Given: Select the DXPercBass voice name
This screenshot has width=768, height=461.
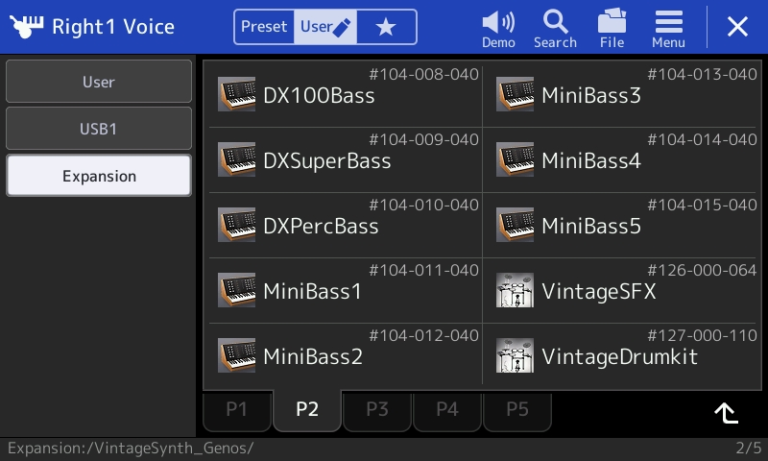Looking at the screenshot, I should 321,226.
